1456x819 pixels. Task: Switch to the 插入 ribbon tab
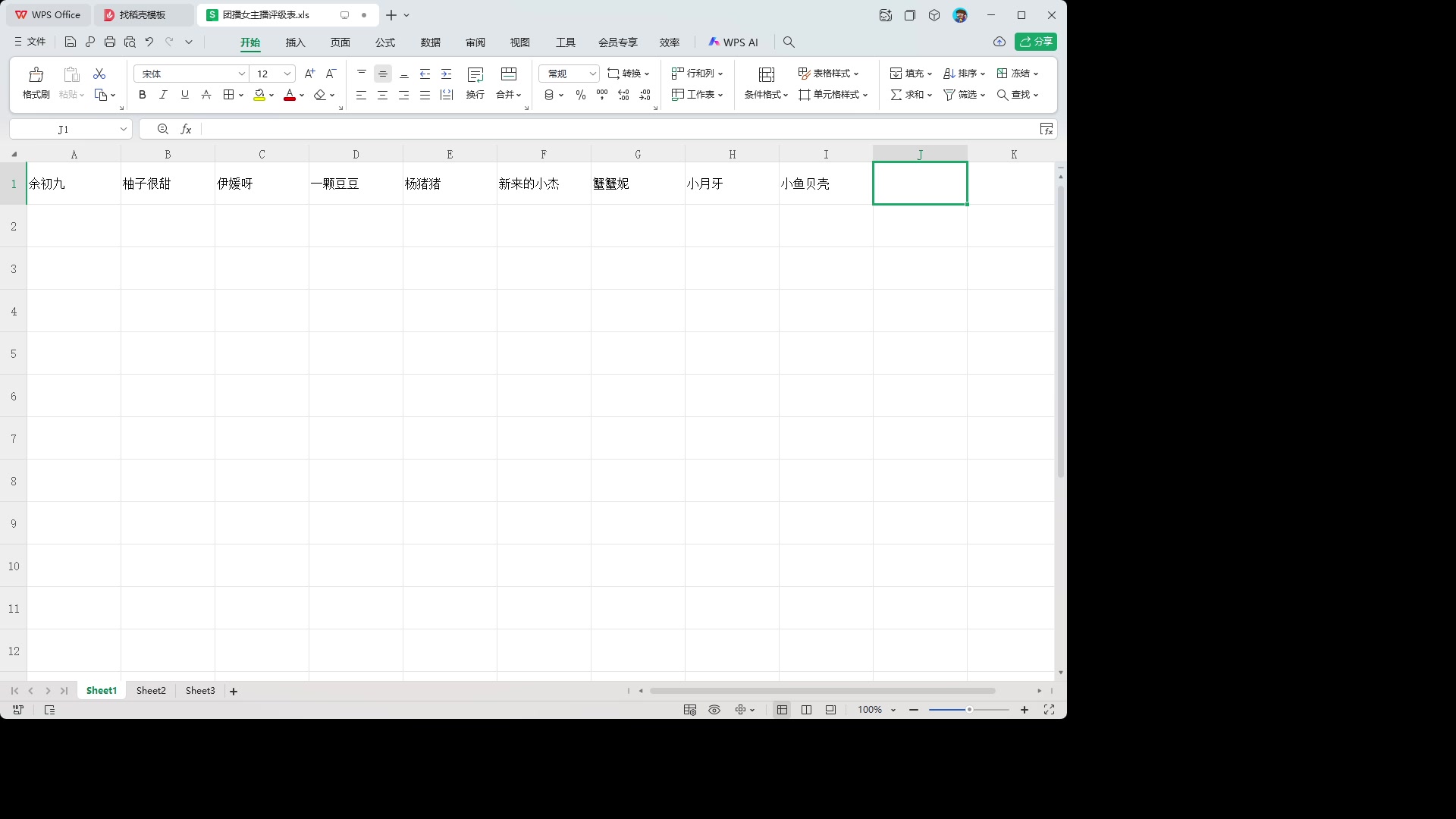tap(295, 42)
